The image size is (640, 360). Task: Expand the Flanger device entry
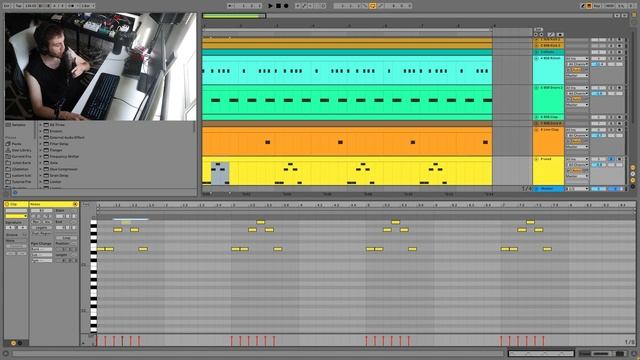40,150
